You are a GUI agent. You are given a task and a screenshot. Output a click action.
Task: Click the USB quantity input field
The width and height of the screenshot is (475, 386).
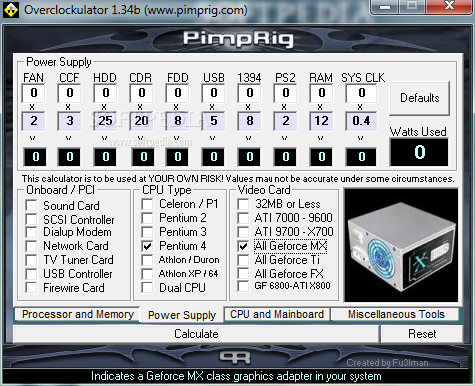(x=214, y=93)
